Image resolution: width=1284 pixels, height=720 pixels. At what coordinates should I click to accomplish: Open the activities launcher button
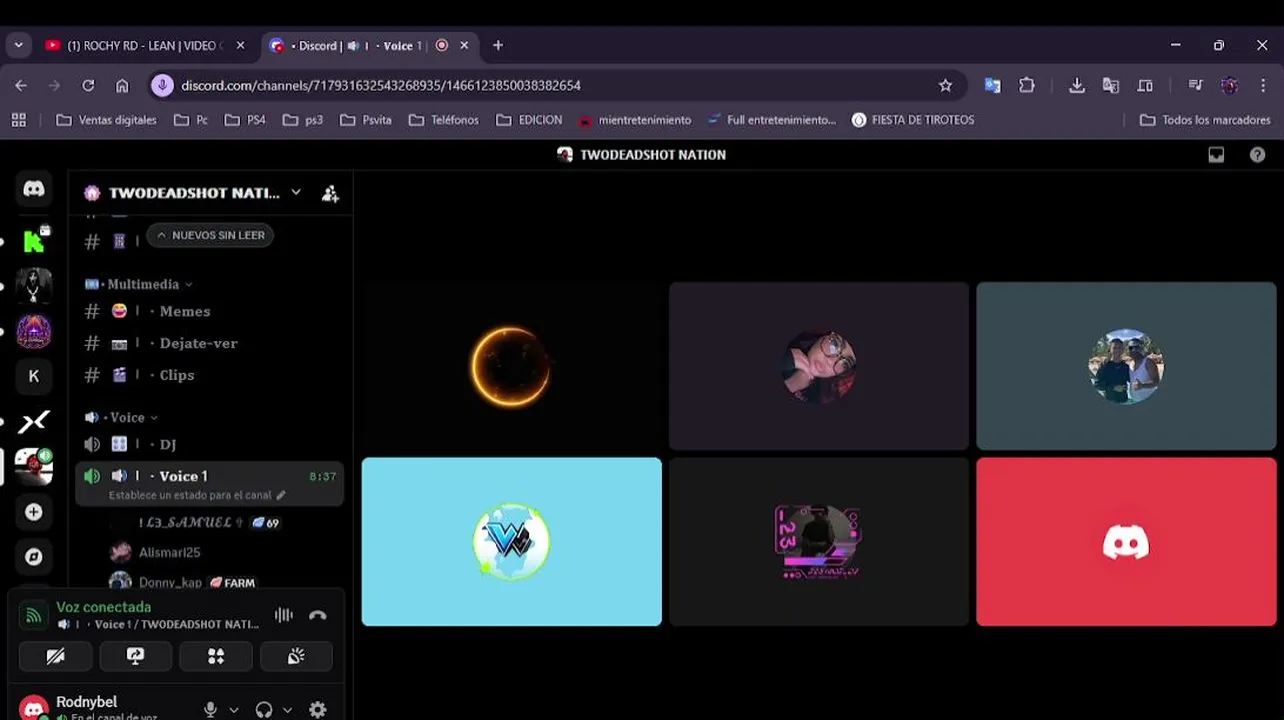216,656
